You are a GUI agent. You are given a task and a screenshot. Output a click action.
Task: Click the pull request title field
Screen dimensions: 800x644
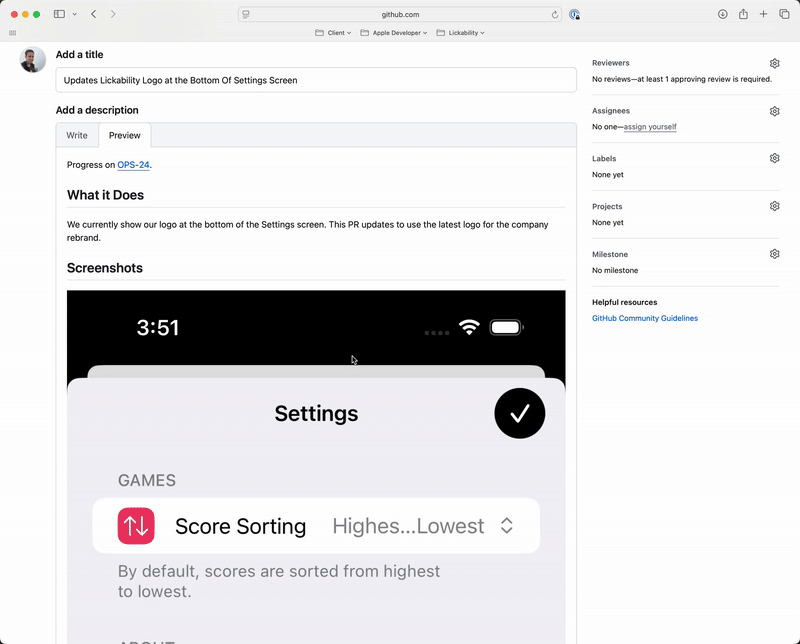(316, 80)
